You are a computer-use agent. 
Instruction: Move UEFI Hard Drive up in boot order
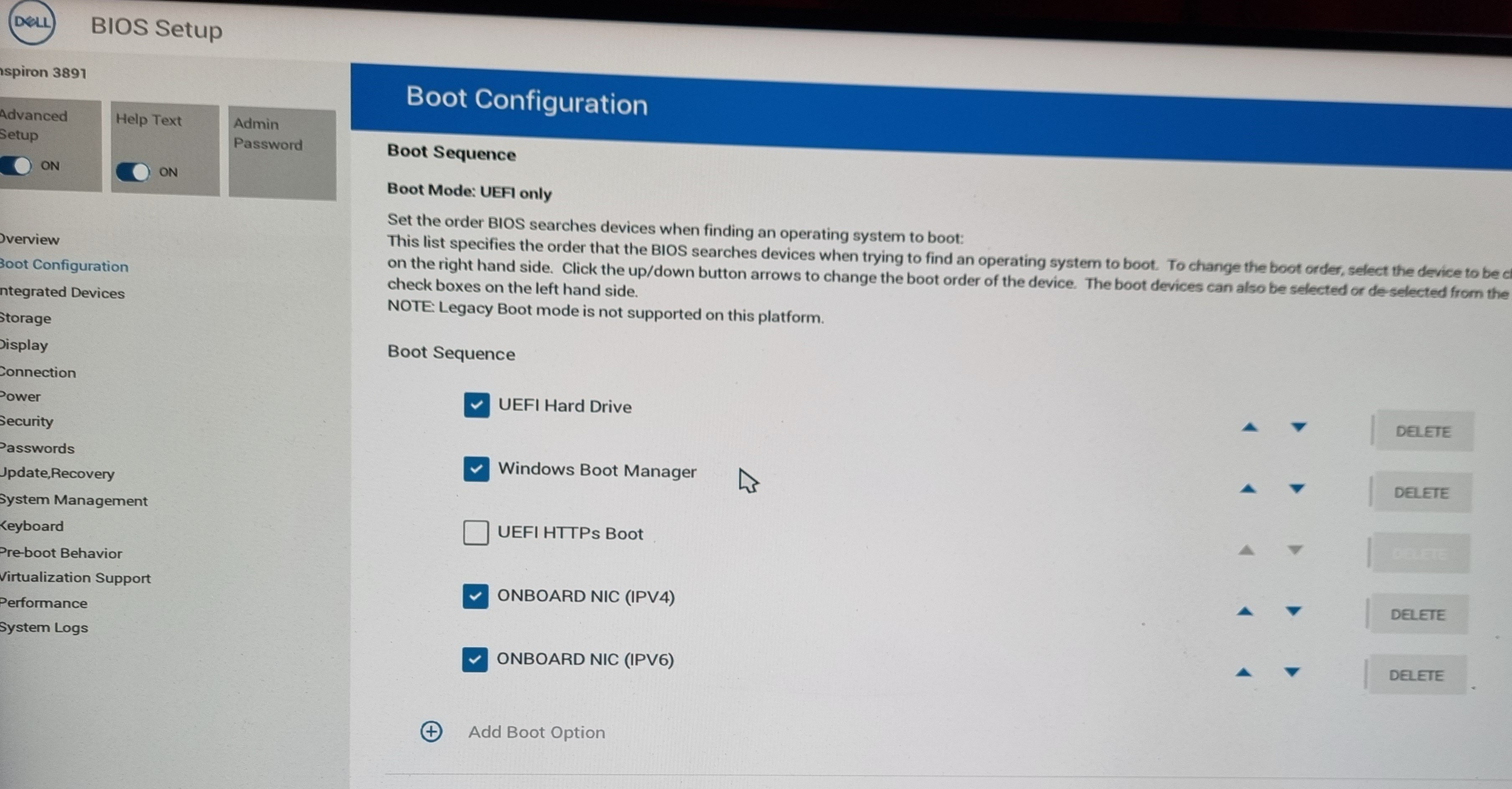[x=1249, y=427]
